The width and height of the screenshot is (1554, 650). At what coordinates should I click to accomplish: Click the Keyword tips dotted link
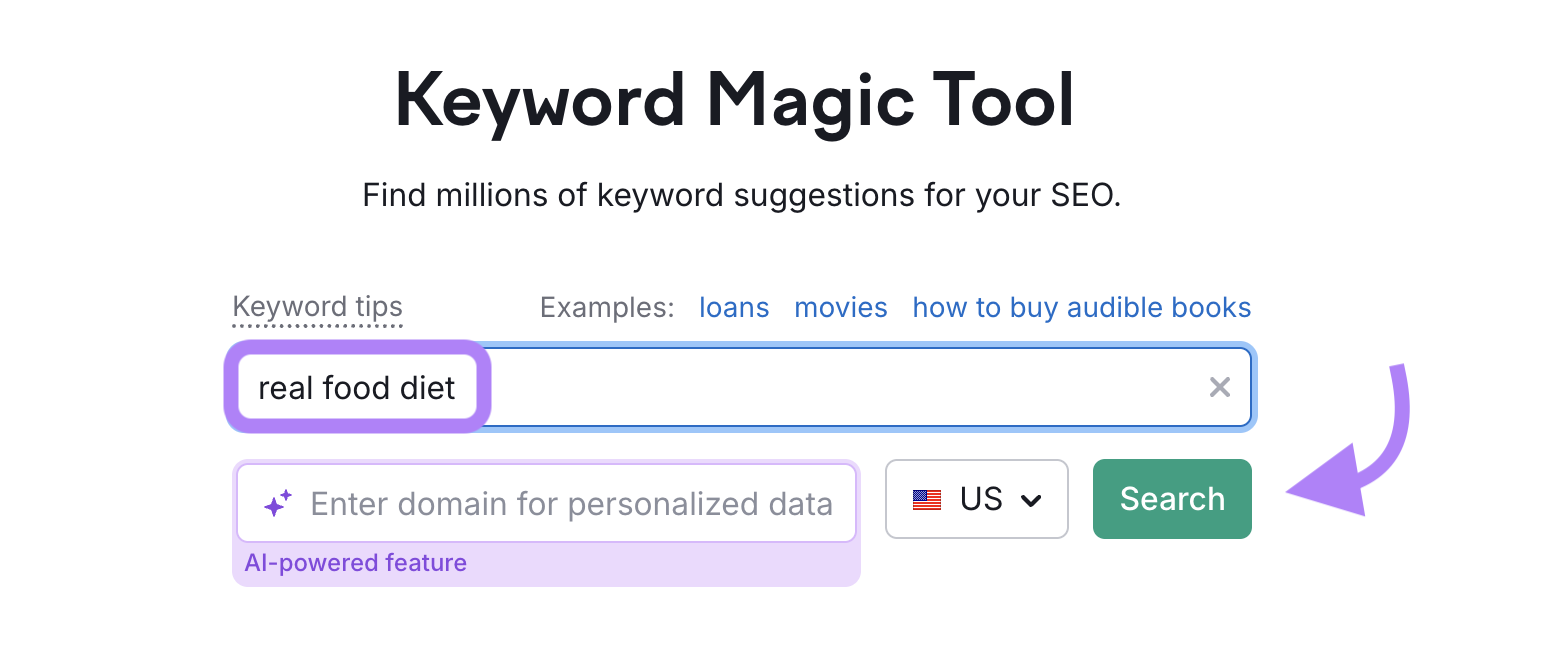click(x=317, y=307)
